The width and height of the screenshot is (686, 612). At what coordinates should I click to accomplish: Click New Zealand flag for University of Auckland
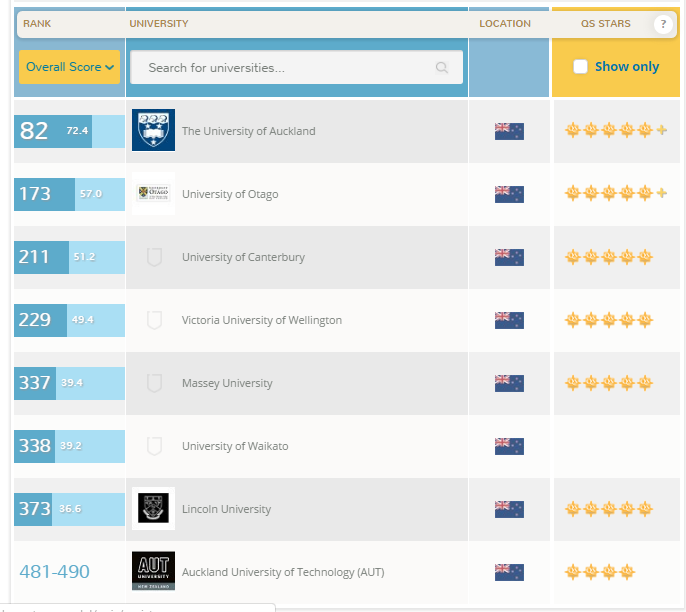coord(509,131)
